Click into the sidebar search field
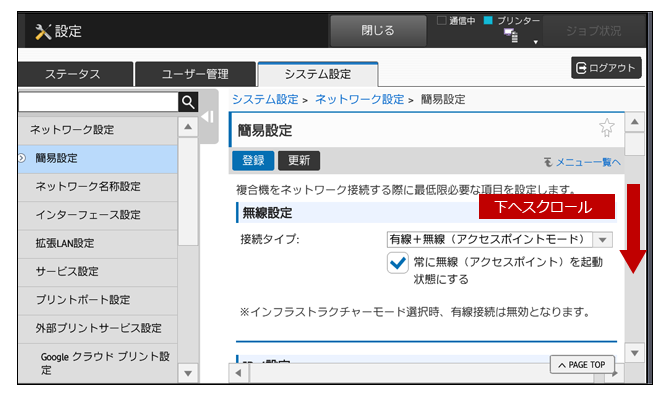This screenshot has height=396, width=670. pyautogui.click(x=98, y=102)
